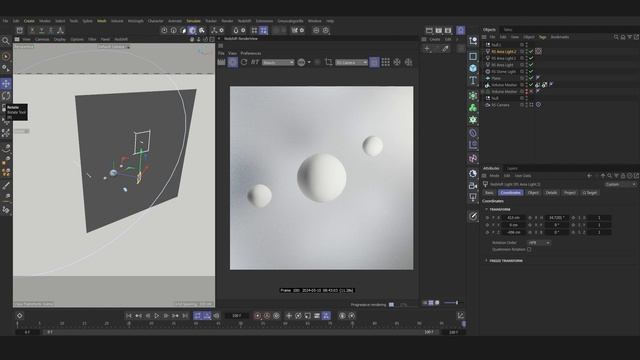The width and height of the screenshot is (640, 360).
Task: Click the Play forward button in timeline
Action: [157, 316]
